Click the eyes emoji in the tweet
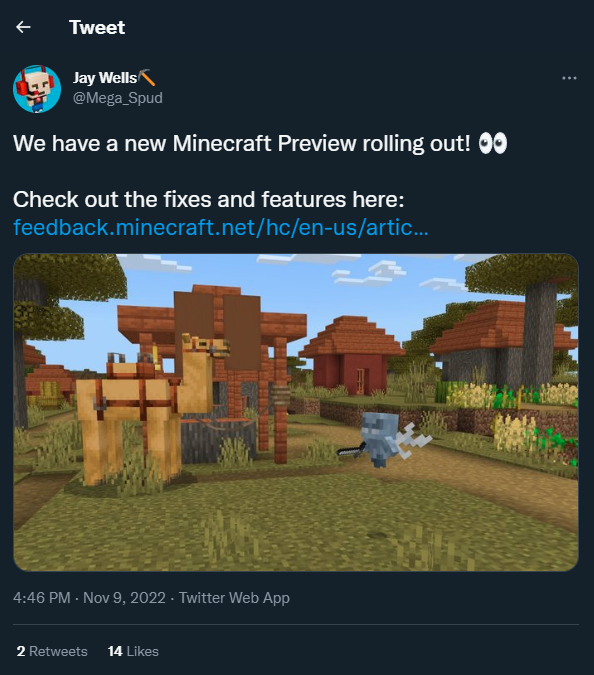The width and height of the screenshot is (594, 675). click(493, 143)
